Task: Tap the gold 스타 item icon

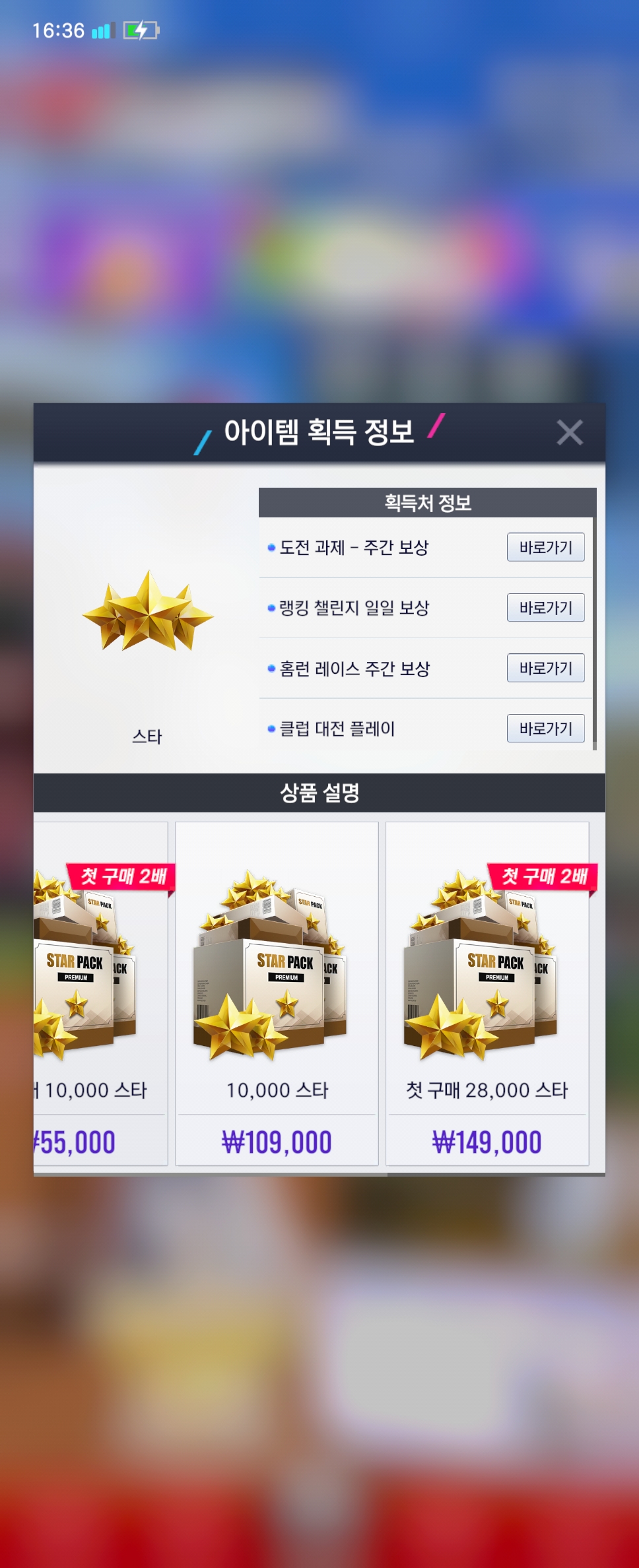Action: pos(148,612)
